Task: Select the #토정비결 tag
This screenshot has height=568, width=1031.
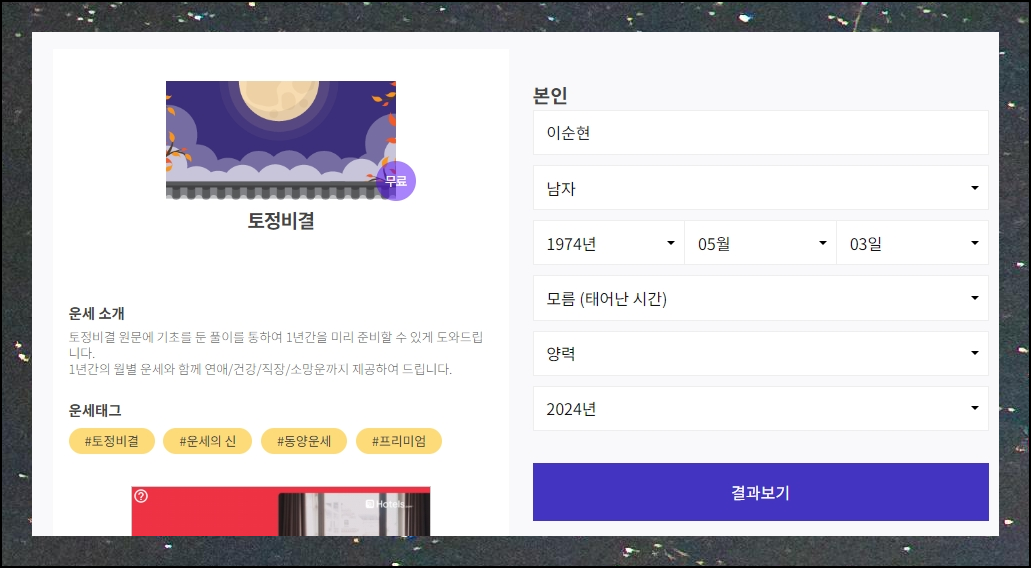Action: click(x=112, y=441)
